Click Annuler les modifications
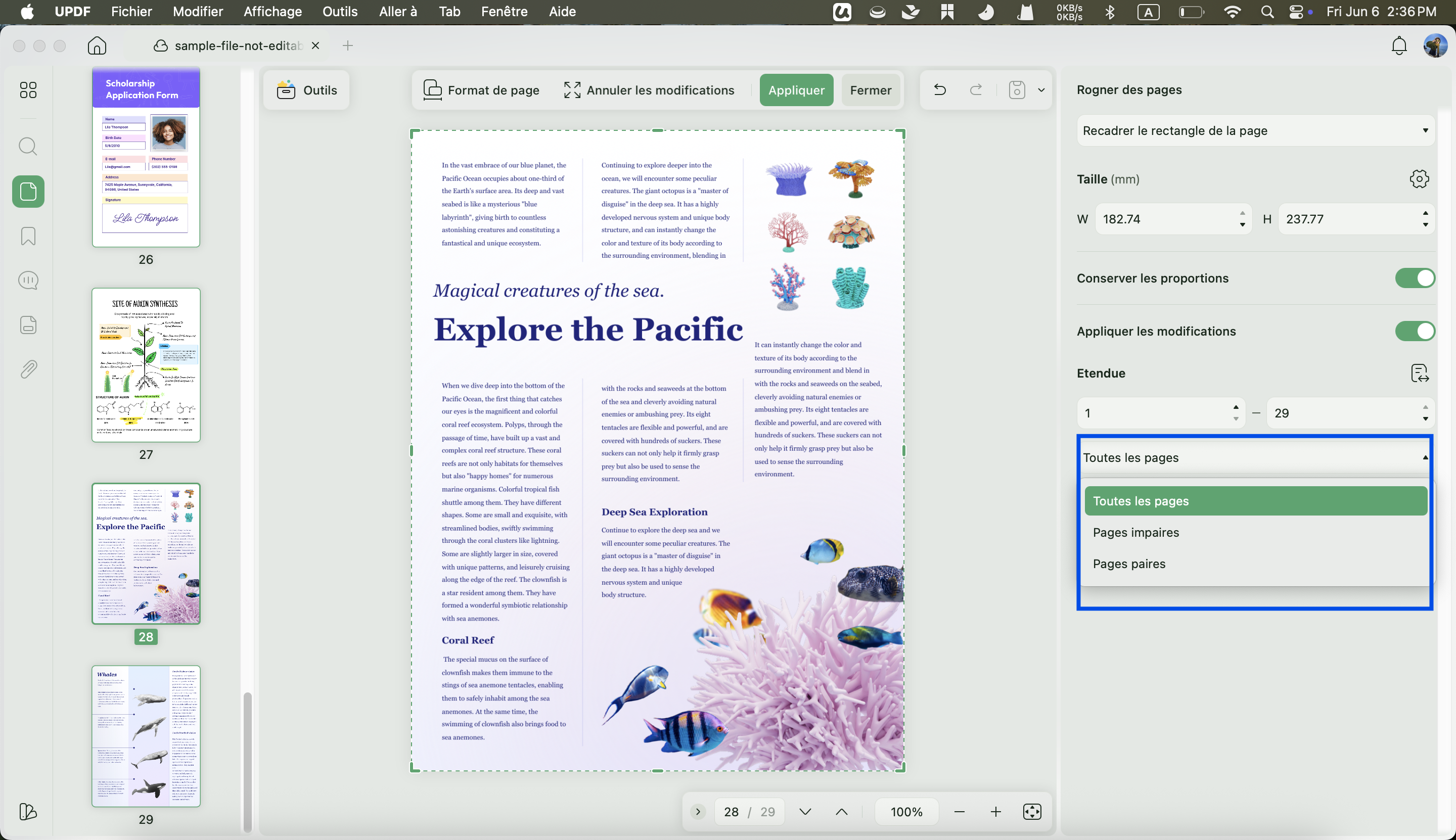Viewport: 1456px width, 840px height. [649, 90]
